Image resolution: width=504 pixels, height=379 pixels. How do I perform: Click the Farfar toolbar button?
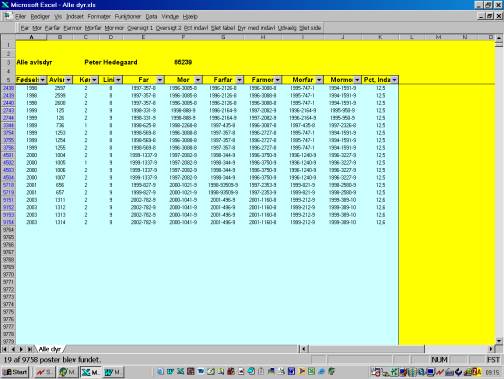click(x=52, y=28)
